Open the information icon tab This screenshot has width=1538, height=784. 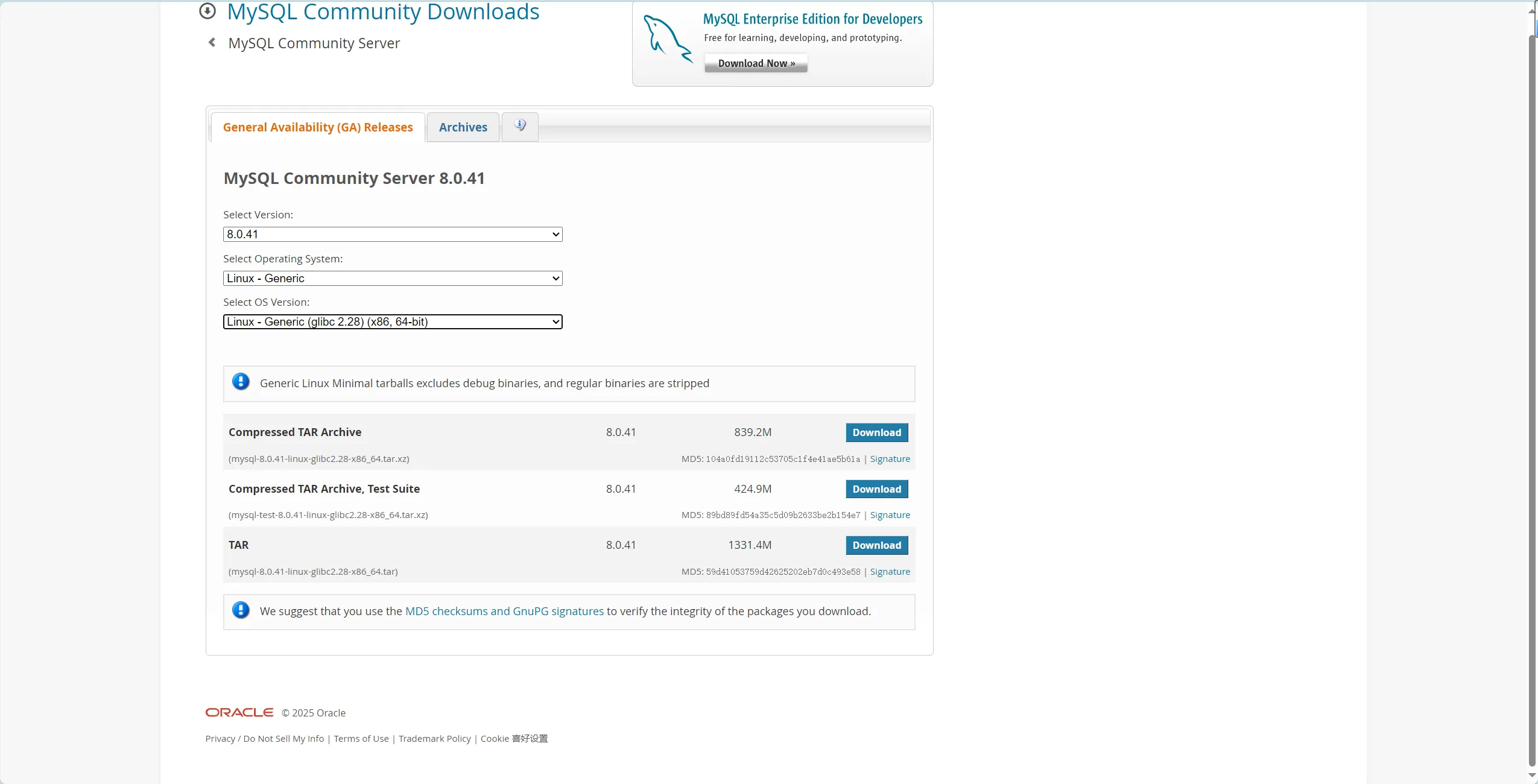[x=520, y=126]
